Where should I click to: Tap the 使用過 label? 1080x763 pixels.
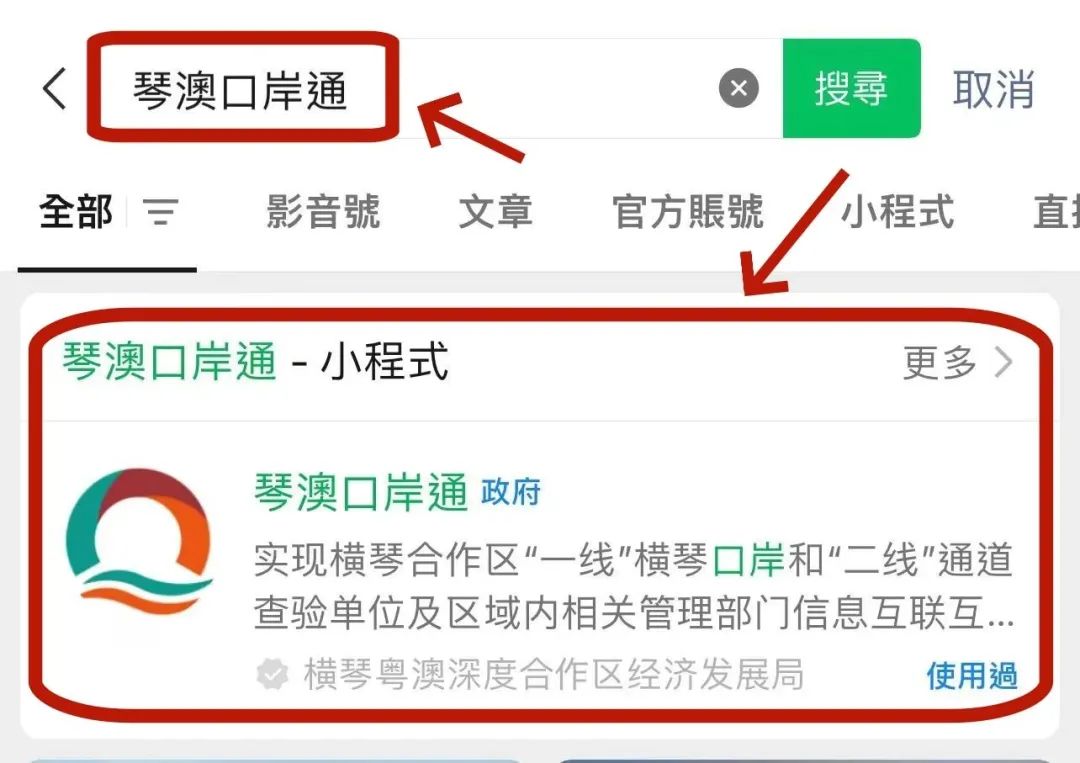972,676
